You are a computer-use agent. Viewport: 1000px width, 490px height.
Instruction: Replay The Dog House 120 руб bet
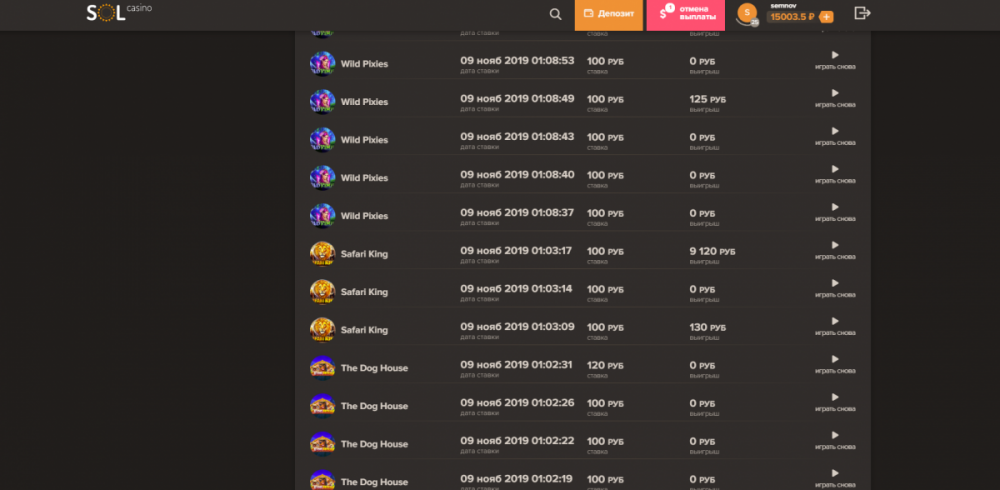(835, 364)
